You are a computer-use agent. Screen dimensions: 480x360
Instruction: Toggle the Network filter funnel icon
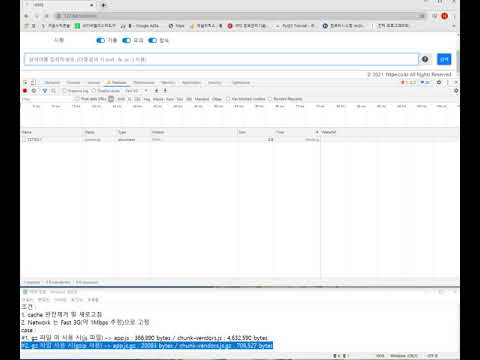pyautogui.click(x=45, y=91)
